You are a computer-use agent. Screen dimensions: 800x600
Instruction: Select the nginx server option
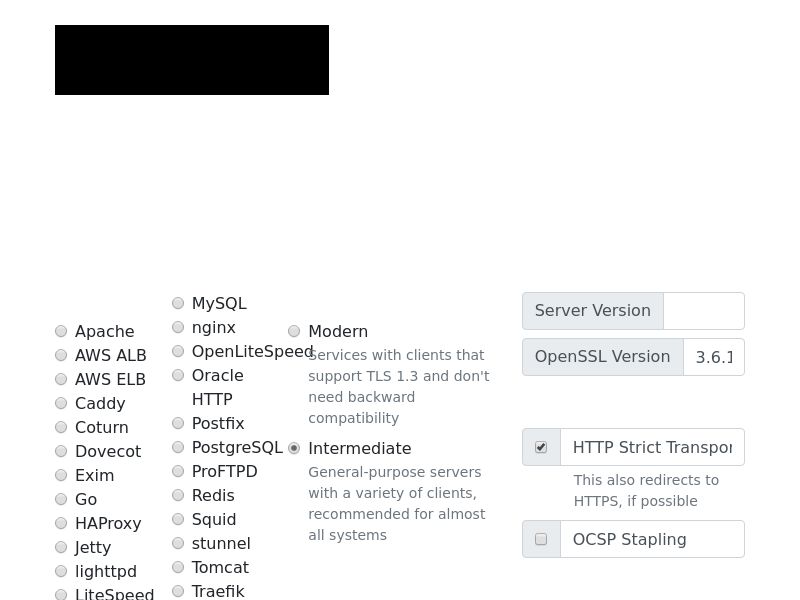coord(178,327)
